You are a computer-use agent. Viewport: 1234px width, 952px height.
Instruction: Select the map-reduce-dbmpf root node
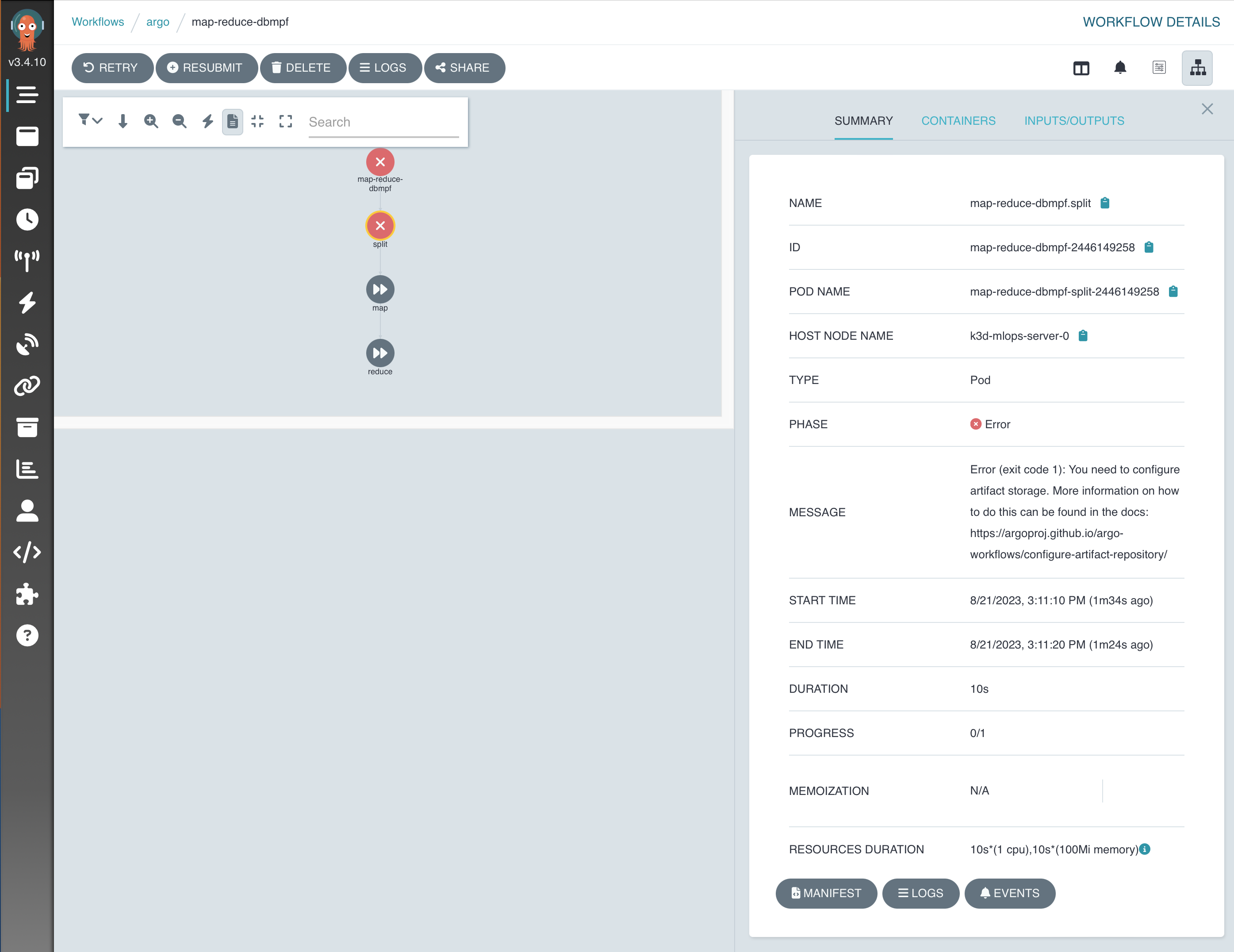tap(380, 162)
